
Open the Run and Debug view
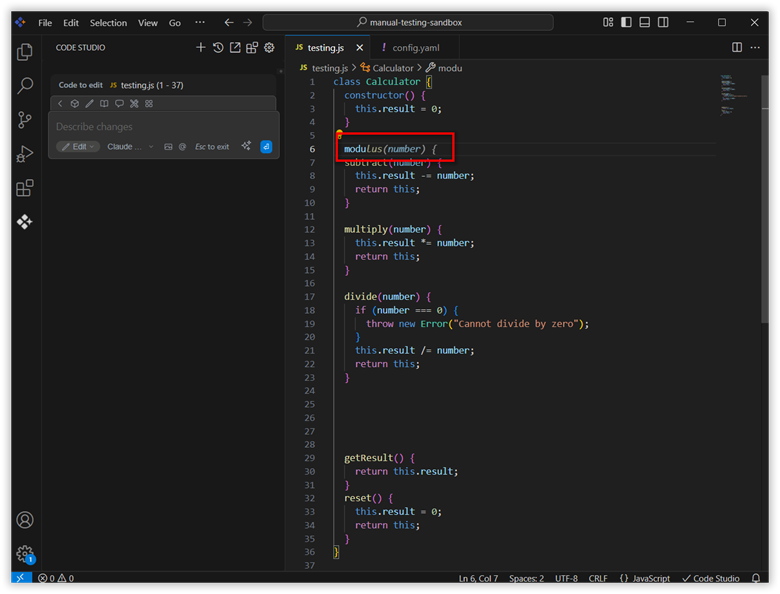(x=25, y=154)
